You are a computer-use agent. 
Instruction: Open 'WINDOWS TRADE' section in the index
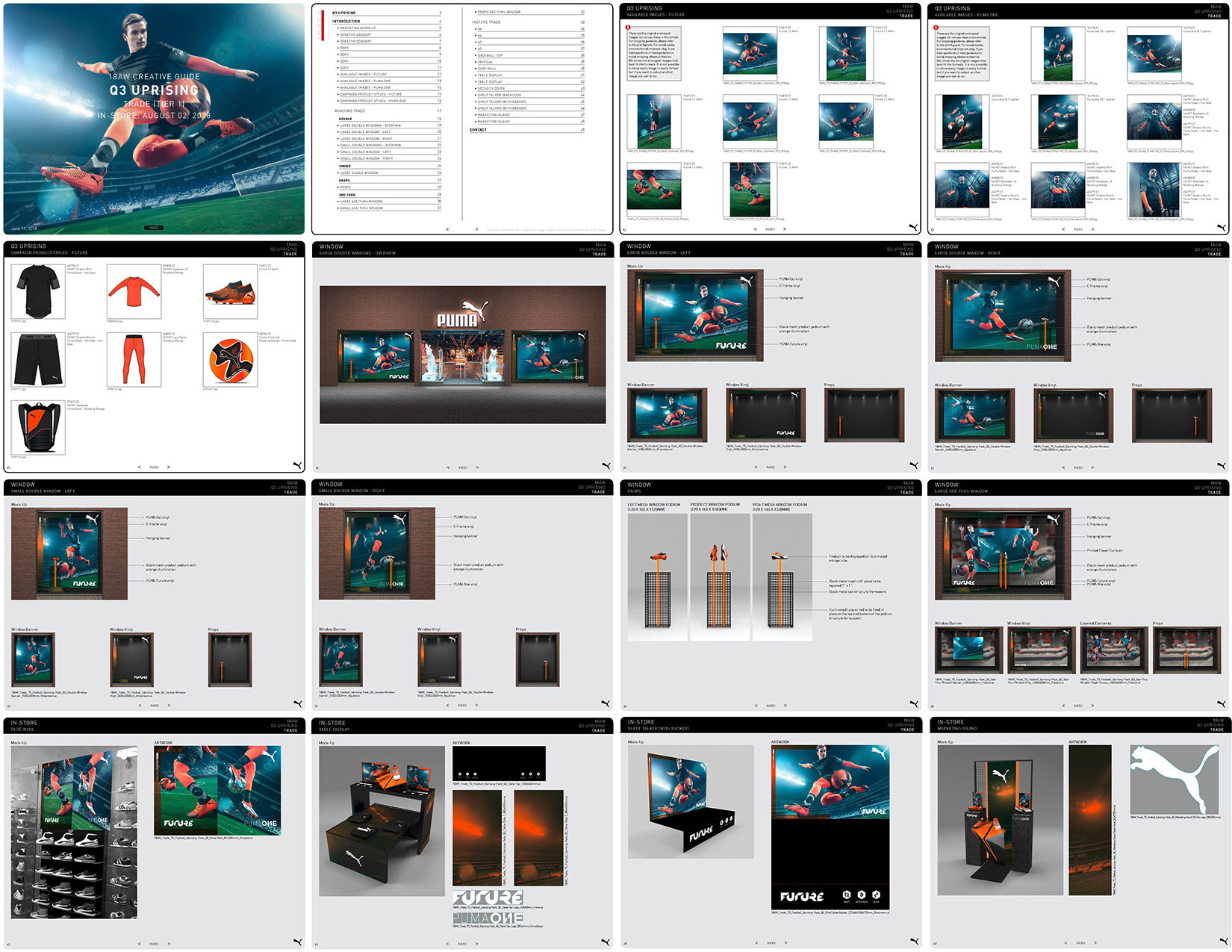coord(388,111)
